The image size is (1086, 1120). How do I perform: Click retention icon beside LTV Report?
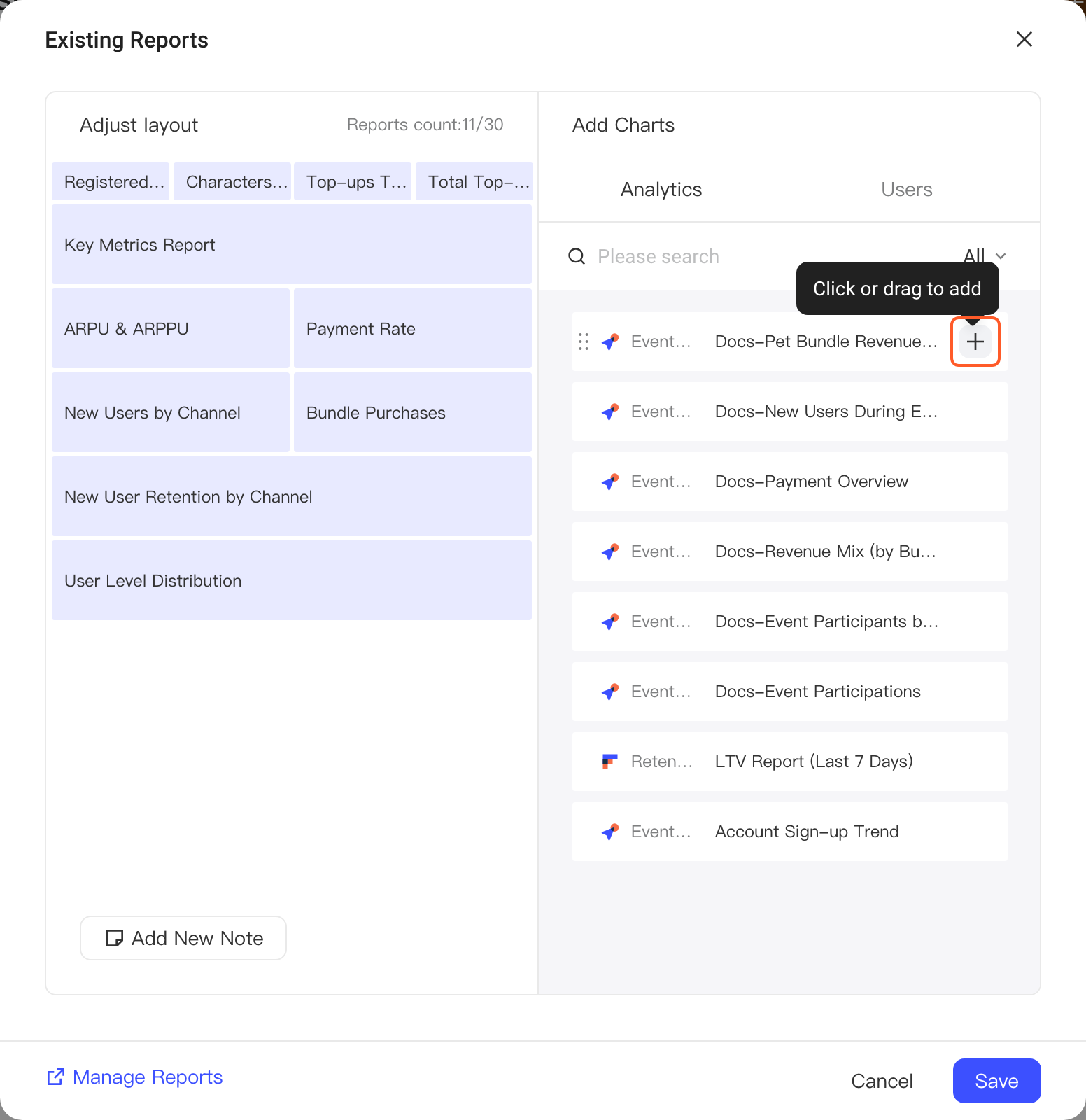(610, 762)
